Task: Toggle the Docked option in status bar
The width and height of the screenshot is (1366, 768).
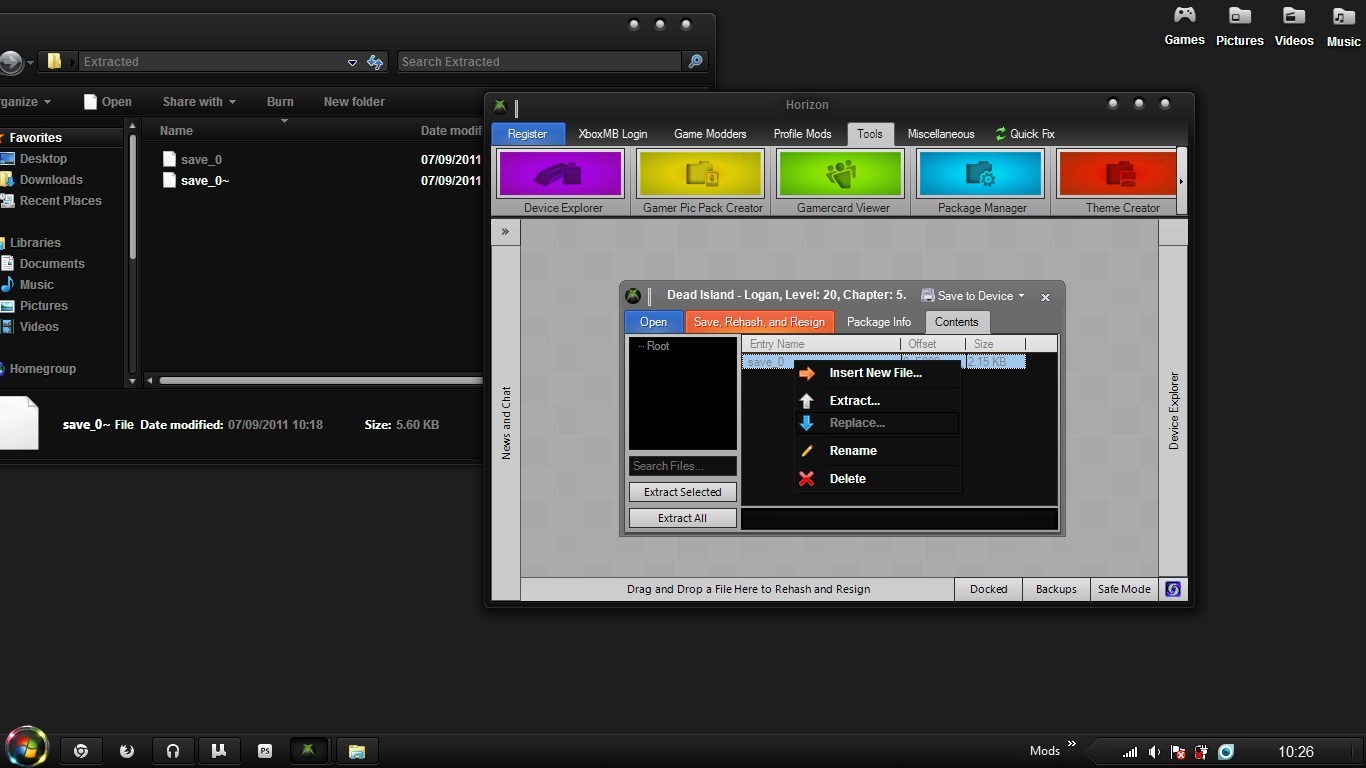Action: click(988, 589)
